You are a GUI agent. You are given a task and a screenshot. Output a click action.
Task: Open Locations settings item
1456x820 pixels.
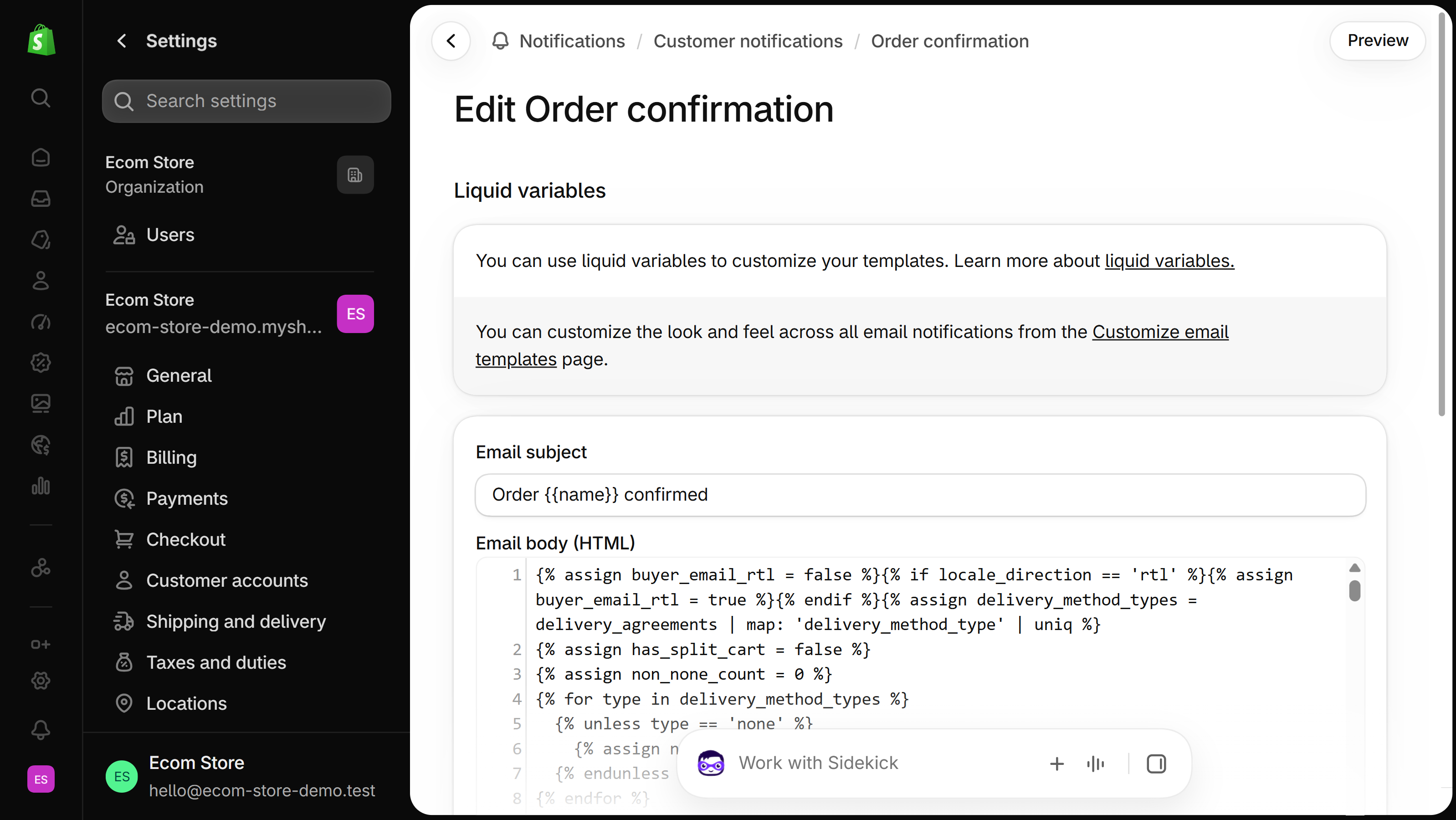(240, 703)
